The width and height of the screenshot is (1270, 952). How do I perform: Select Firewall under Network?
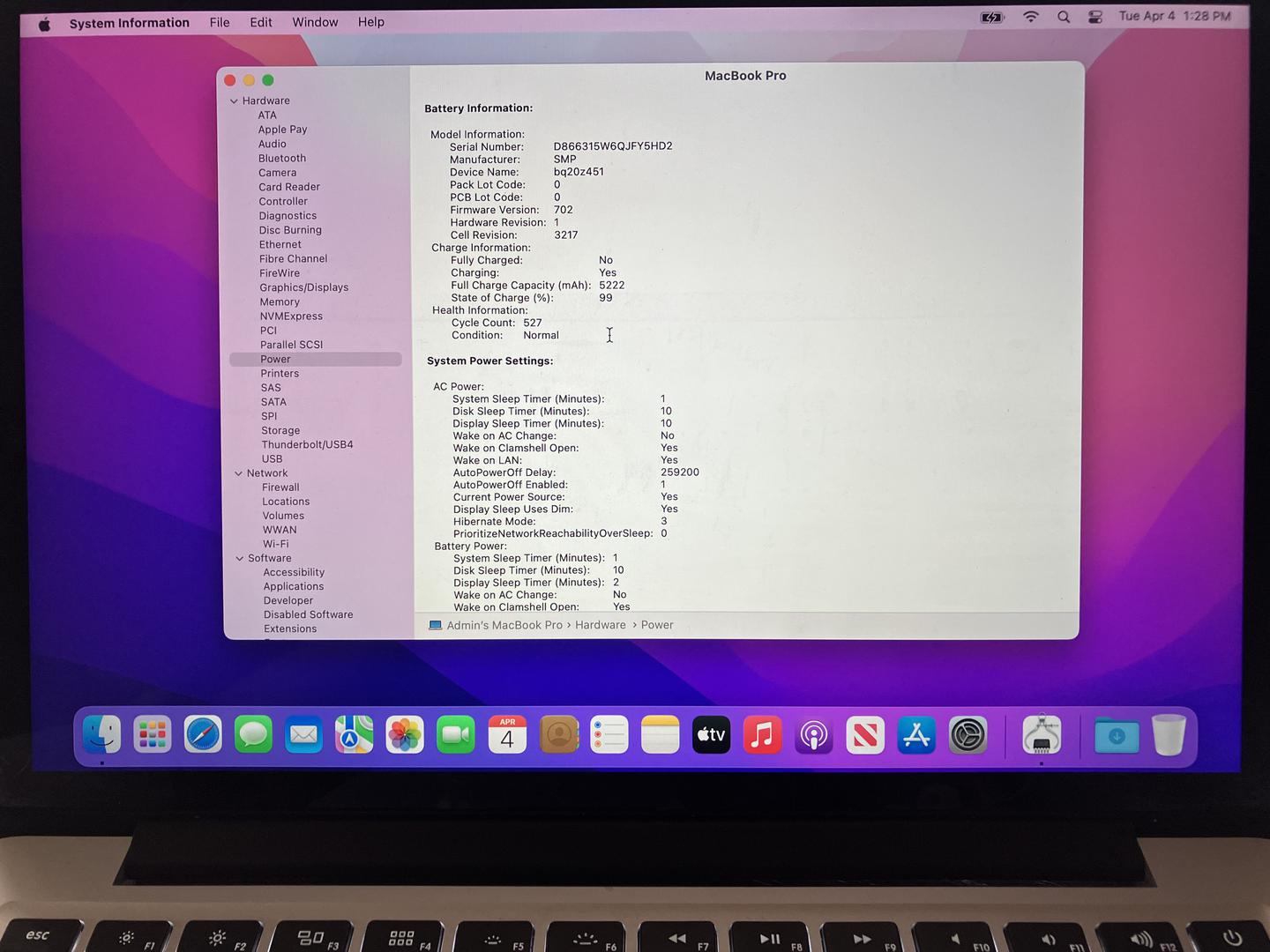point(280,487)
